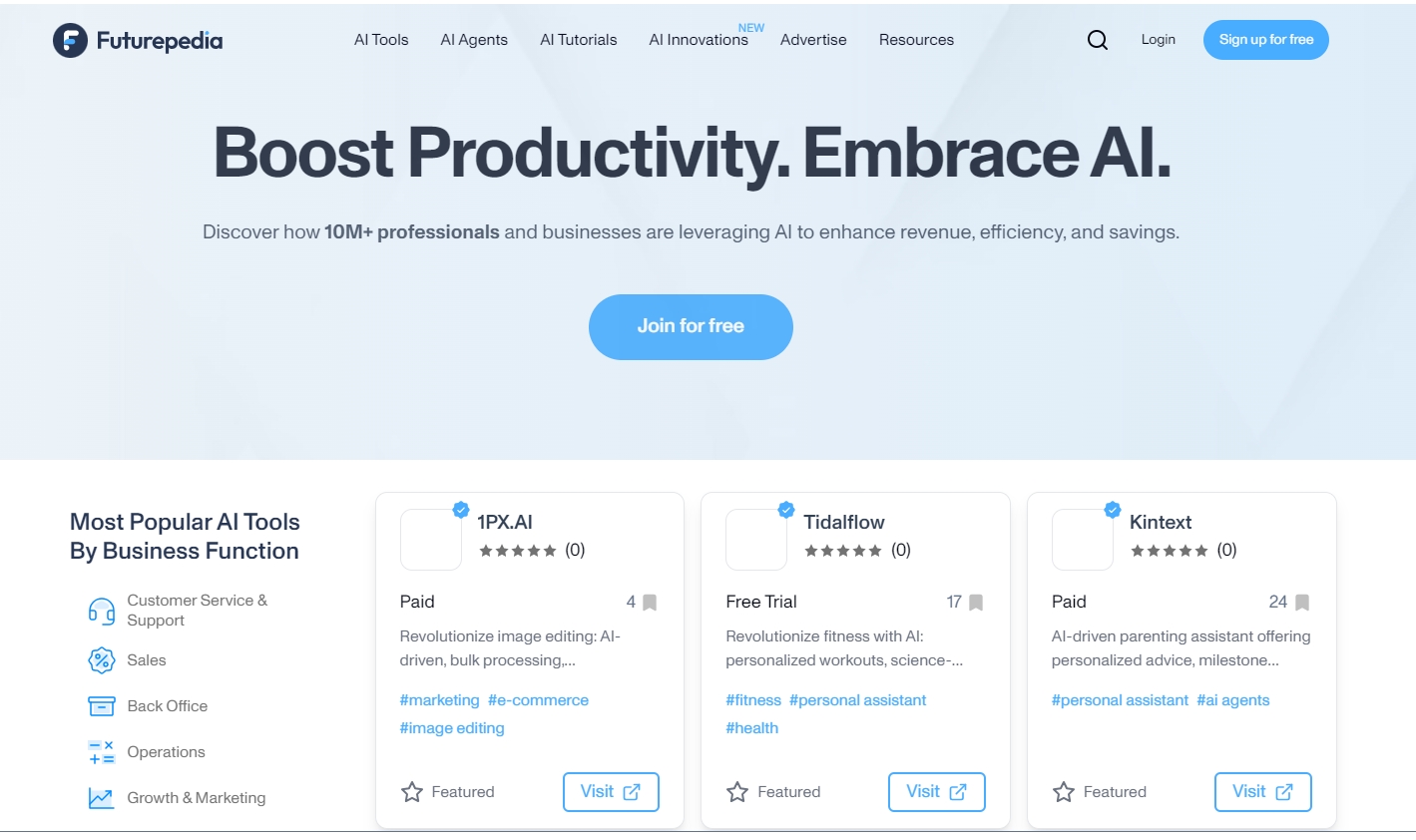Click the Operations math symbols icon

click(102, 752)
